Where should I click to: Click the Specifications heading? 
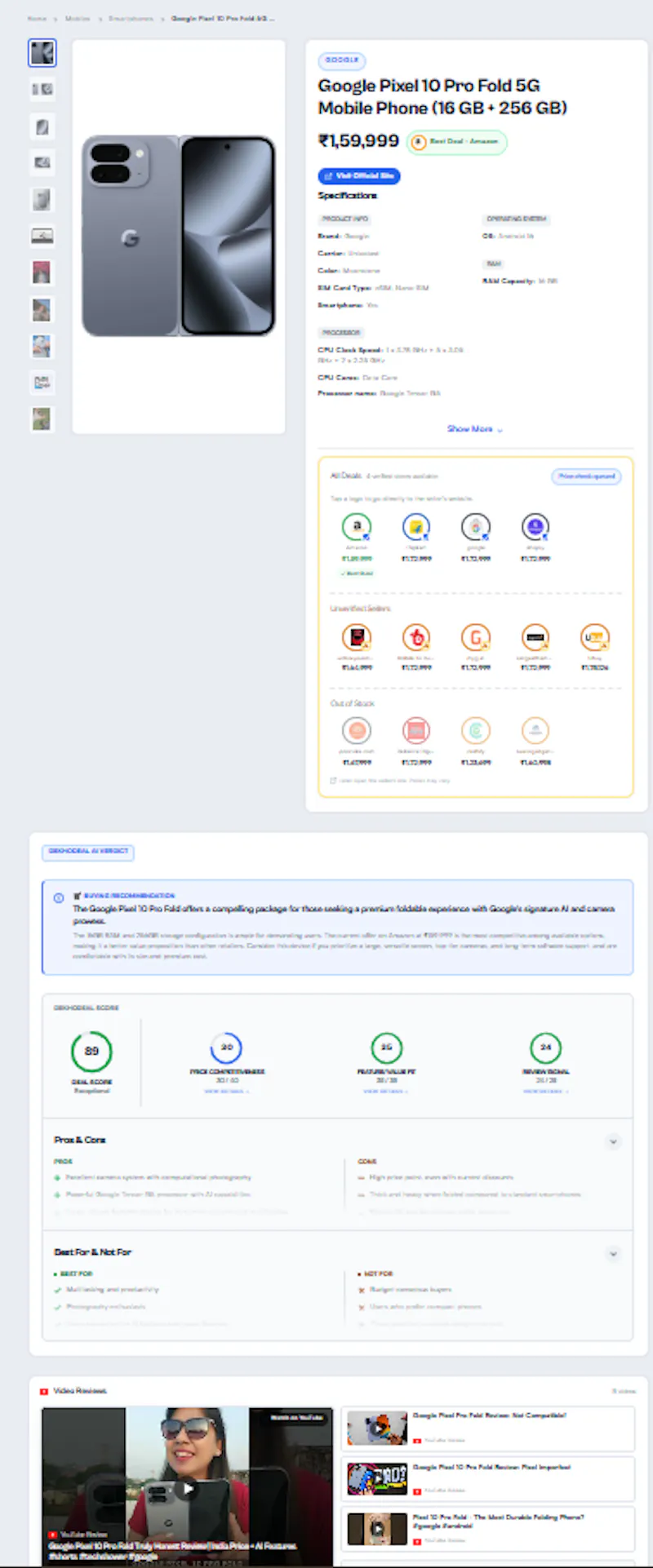pyautogui.click(x=348, y=196)
